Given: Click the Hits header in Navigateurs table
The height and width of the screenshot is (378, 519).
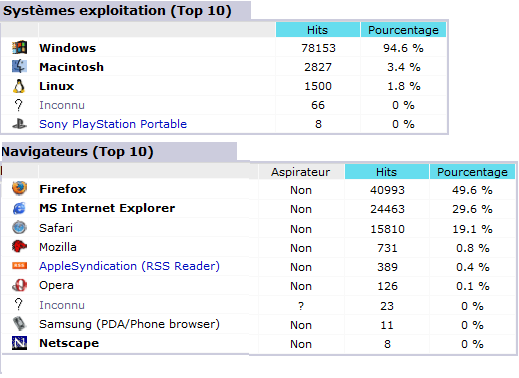Looking at the screenshot, I should click(387, 172).
